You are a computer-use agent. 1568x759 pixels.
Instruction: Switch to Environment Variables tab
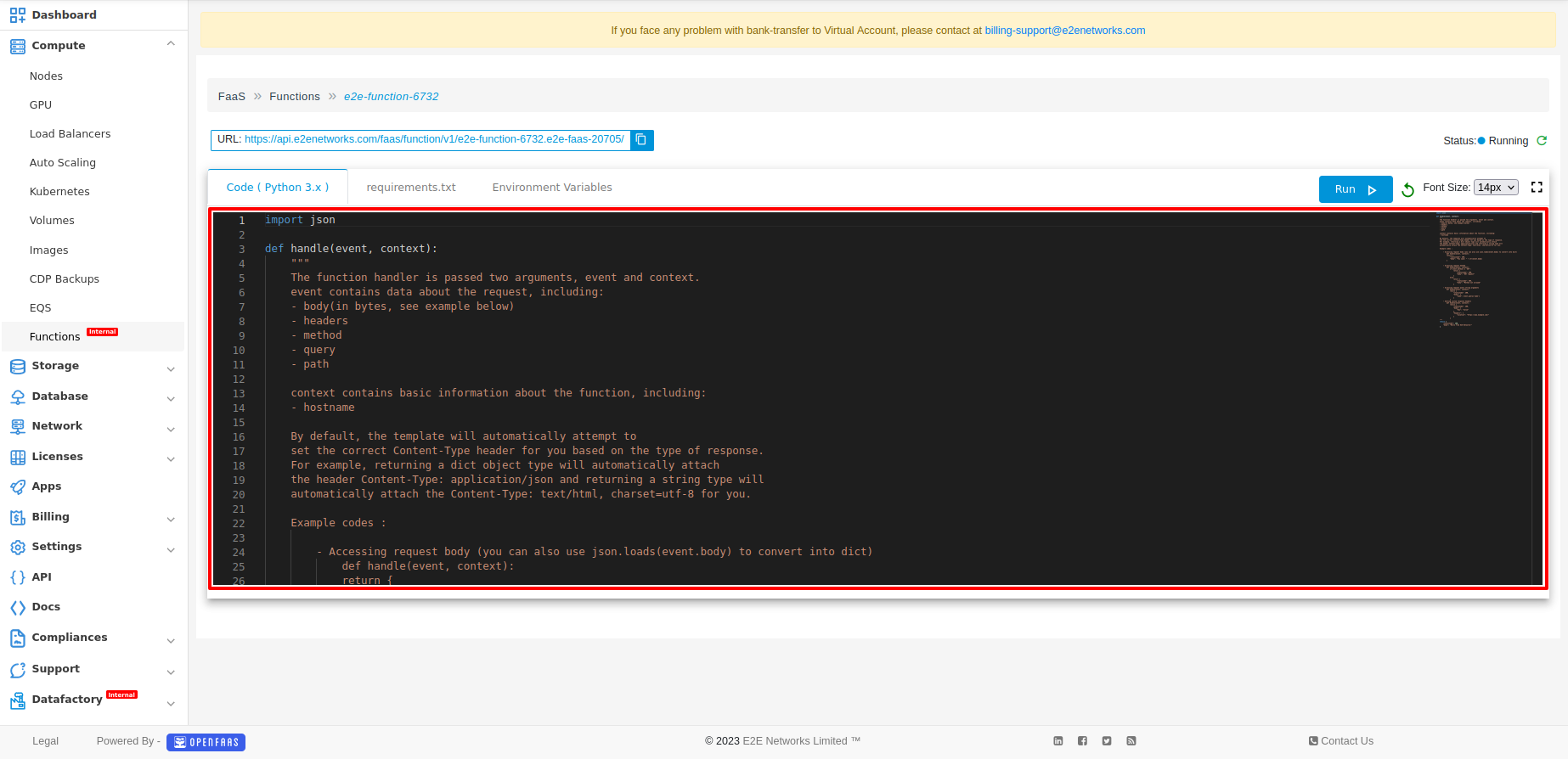coord(552,188)
